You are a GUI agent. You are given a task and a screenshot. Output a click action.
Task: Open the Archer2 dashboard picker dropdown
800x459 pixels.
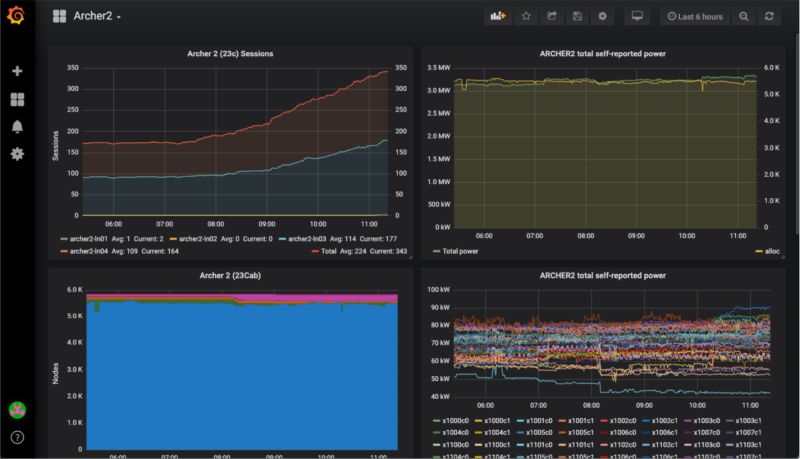pyautogui.click(x=97, y=16)
